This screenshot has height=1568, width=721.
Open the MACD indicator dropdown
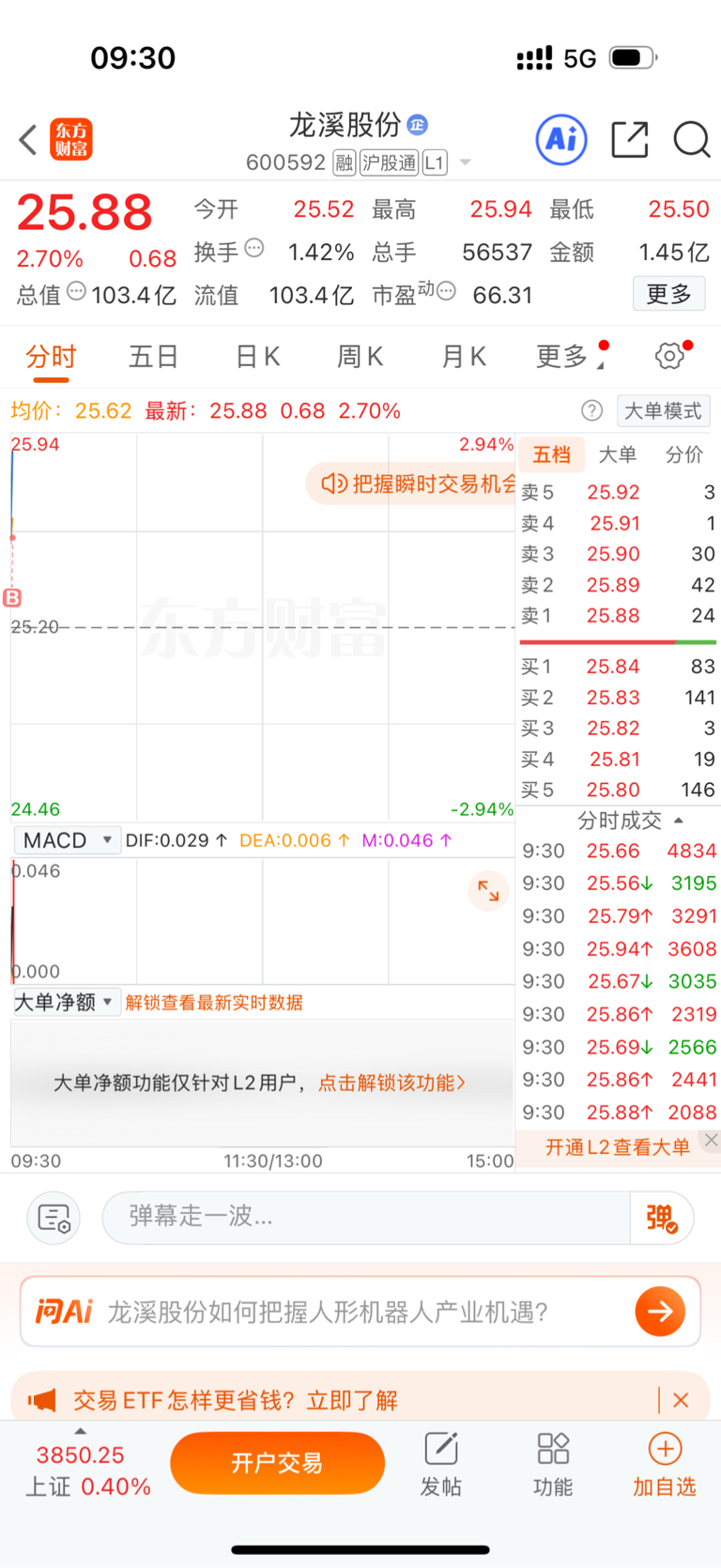pos(67,840)
